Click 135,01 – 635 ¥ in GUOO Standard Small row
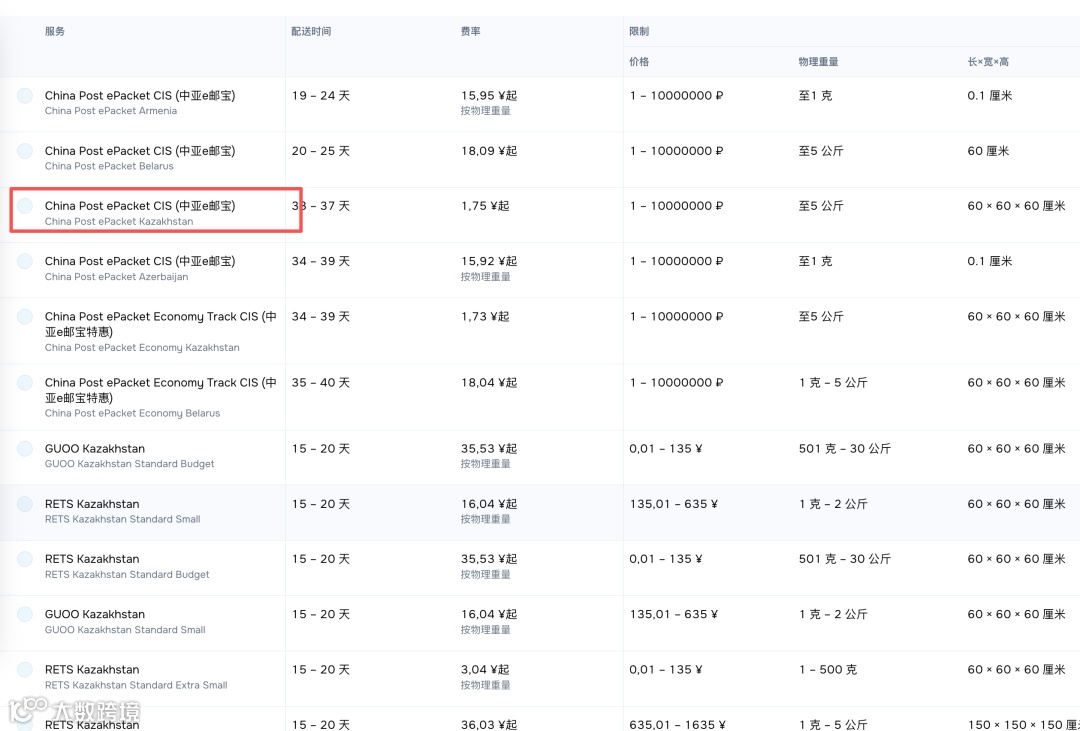The height and width of the screenshot is (731, 1080). tap(674, 614)
